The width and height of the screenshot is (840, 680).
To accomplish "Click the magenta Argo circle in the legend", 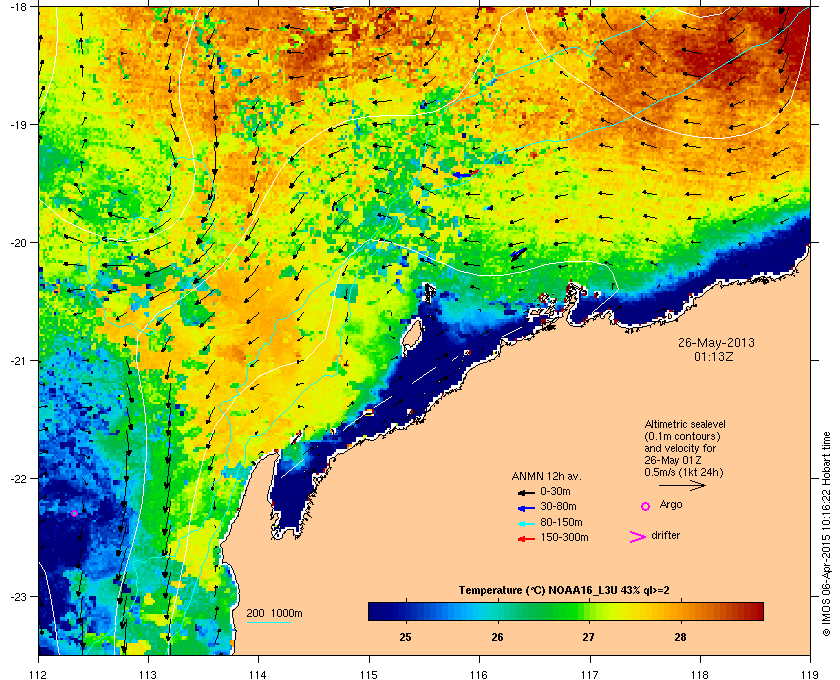I will pyautogui.click(x=646, y=506).
